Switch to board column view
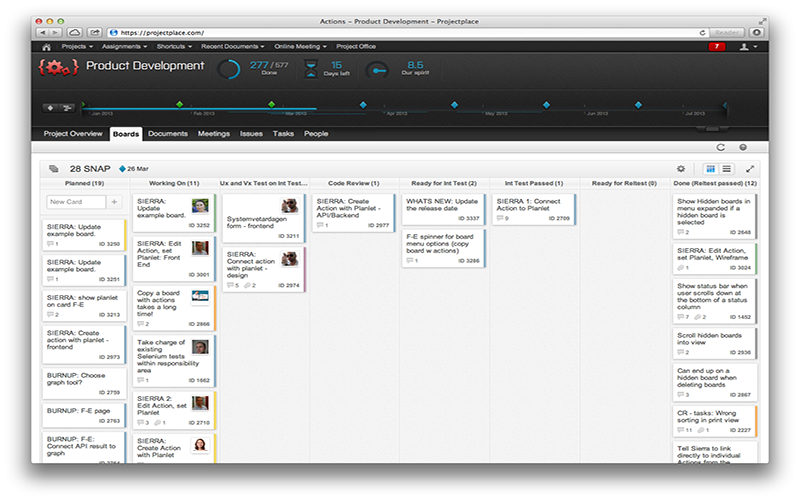 coord(711,169)
